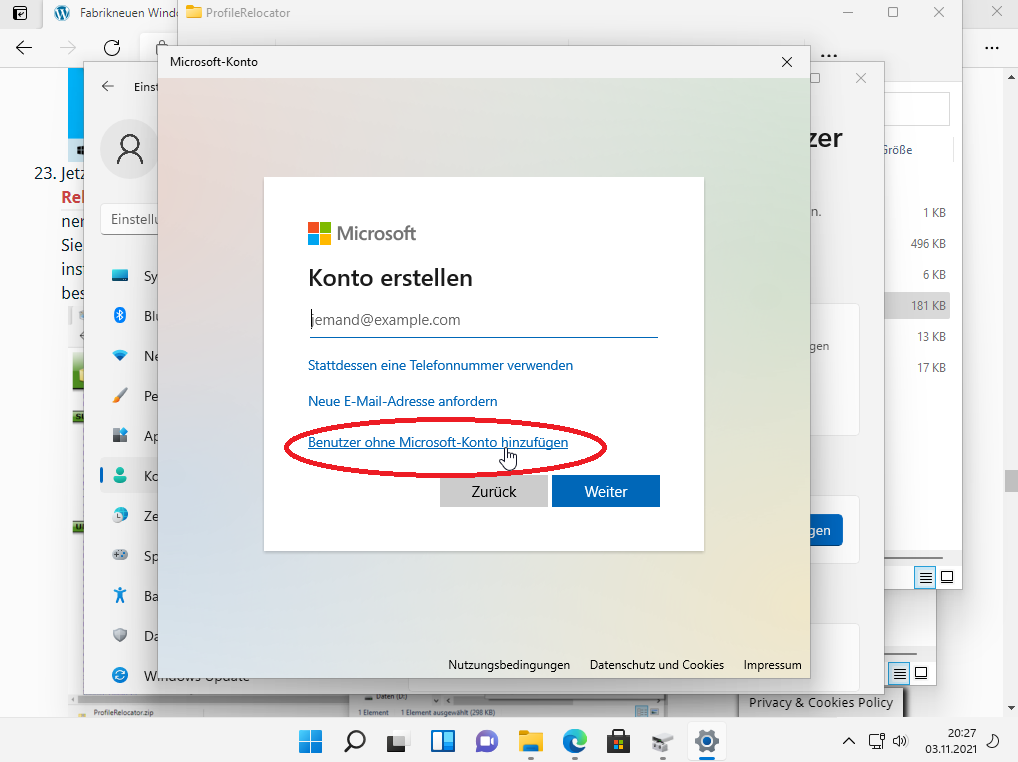This screenshot has height=762, width=1018.
Task: Click the Zurück button
Action: click(493, 491)
